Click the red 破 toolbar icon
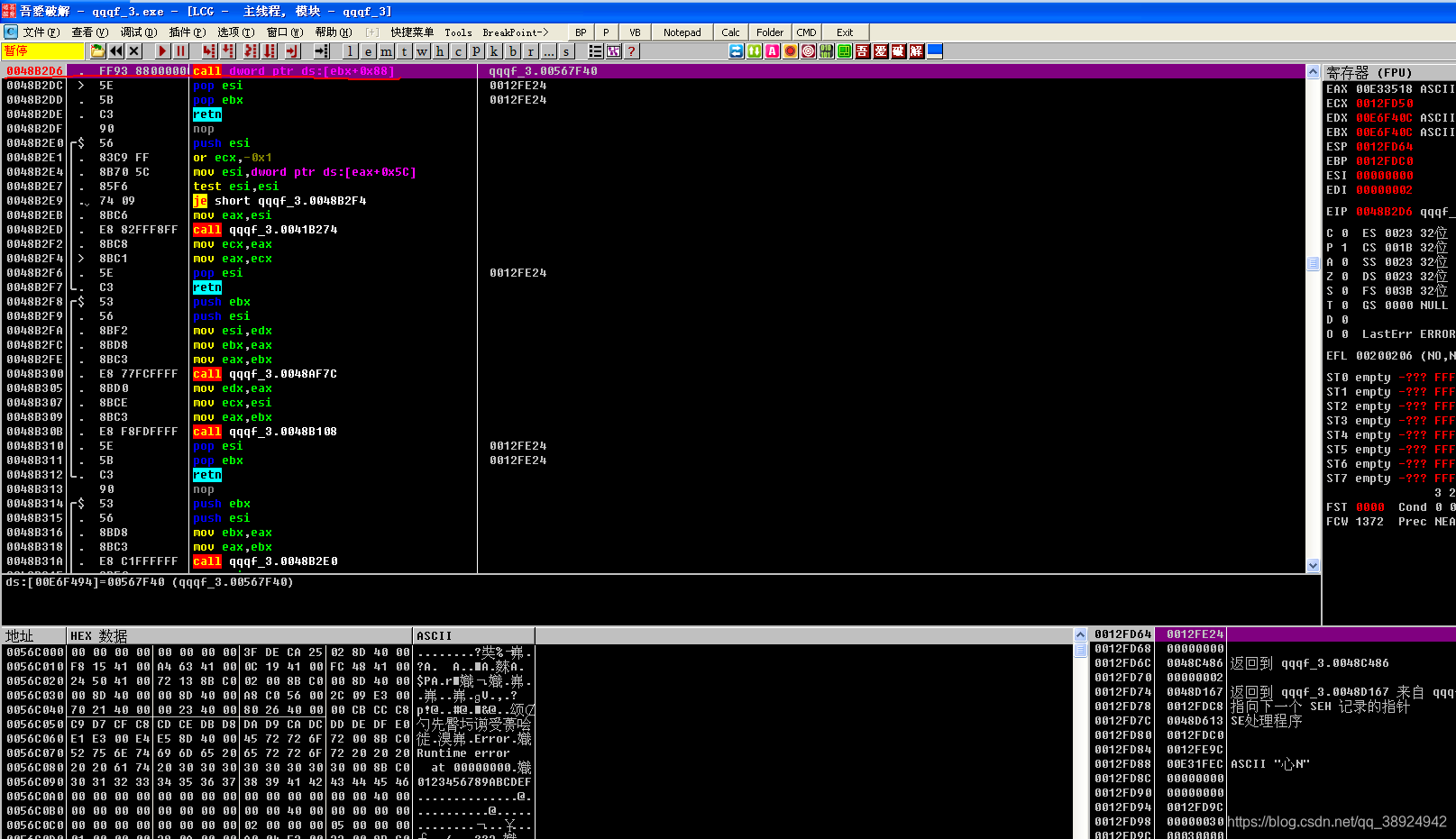This screenshot has width=1456, height=839. coord(899,51)
